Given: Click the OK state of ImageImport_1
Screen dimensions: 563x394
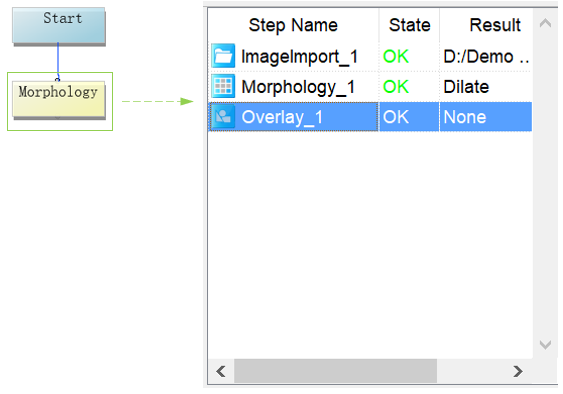Looking at the screenshot, I should [396, 56].
